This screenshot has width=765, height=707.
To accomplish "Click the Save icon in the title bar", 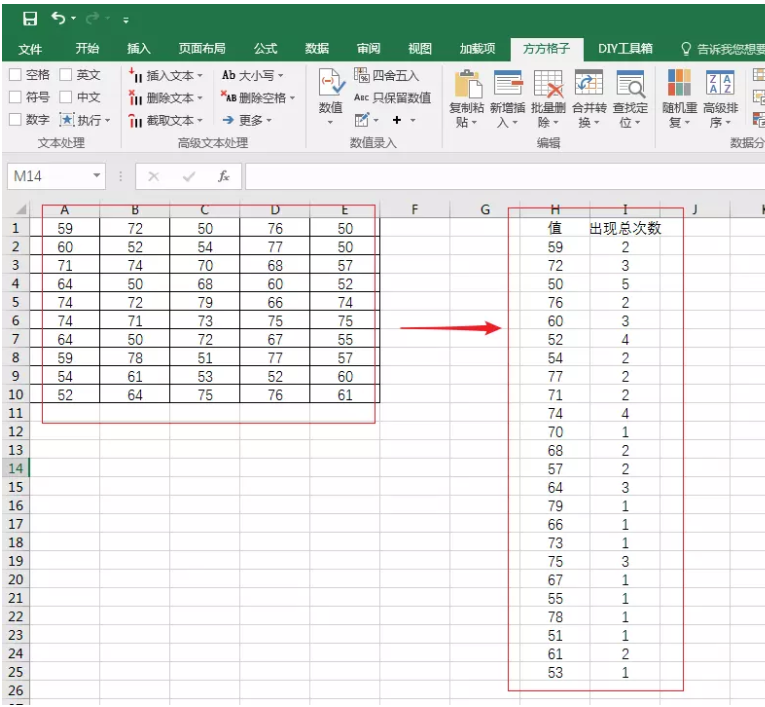I will point(30,19).
